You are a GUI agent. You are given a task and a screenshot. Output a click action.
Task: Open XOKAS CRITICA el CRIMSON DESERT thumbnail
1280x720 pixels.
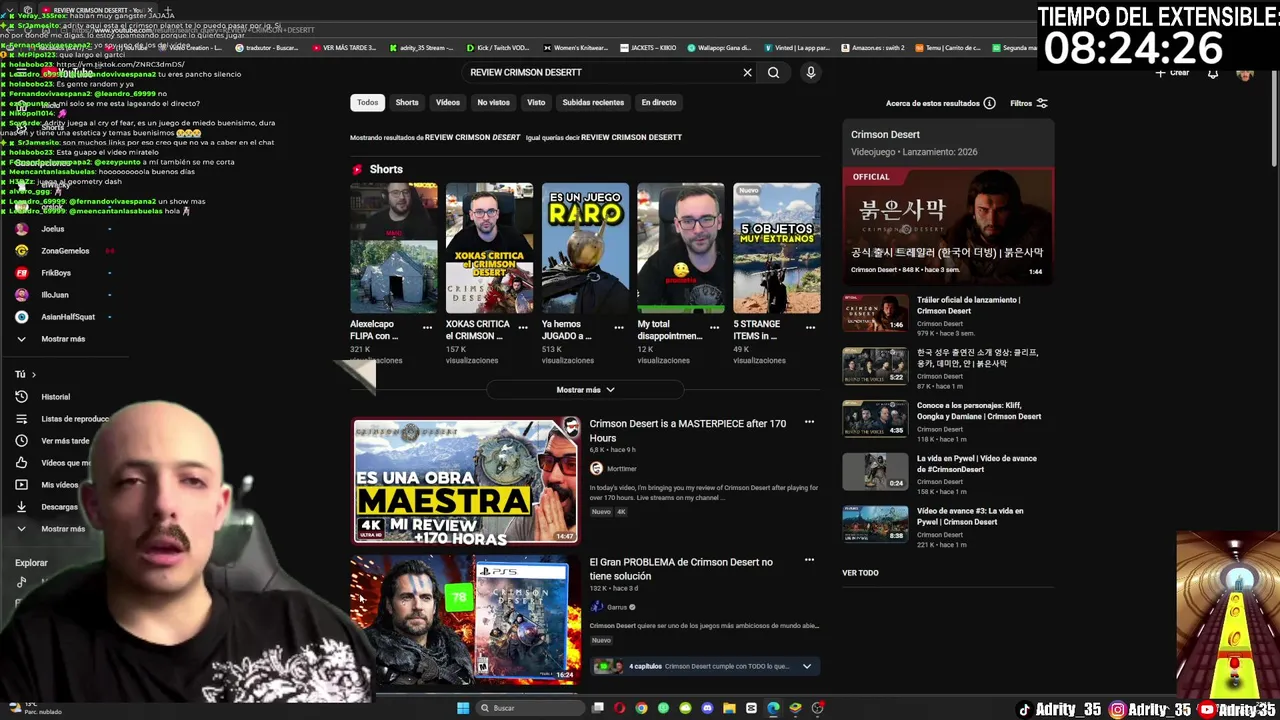(x=489, y=248)
